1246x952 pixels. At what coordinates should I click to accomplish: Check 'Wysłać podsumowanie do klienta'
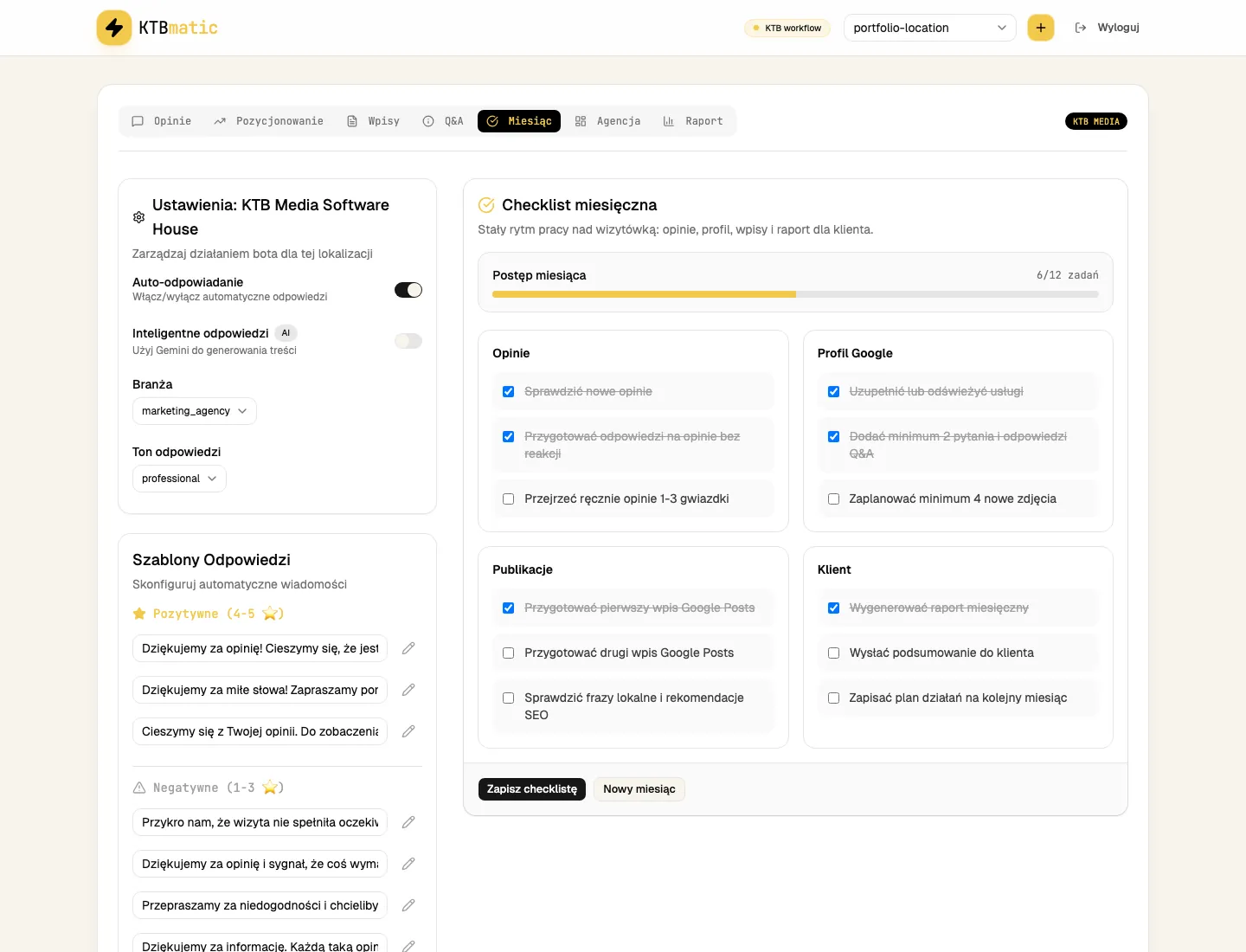point(834,653)
